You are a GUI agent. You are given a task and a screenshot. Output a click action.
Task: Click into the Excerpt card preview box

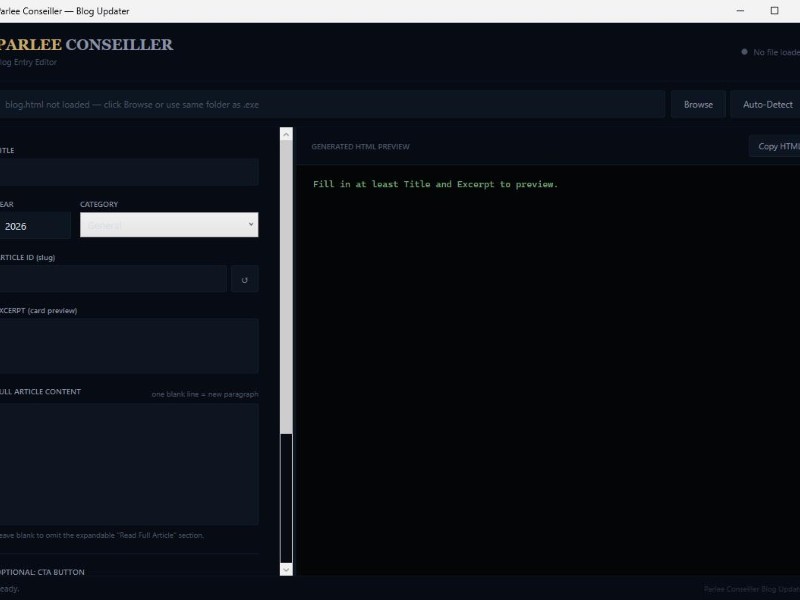pyautogui.click(x=128, y=346)
